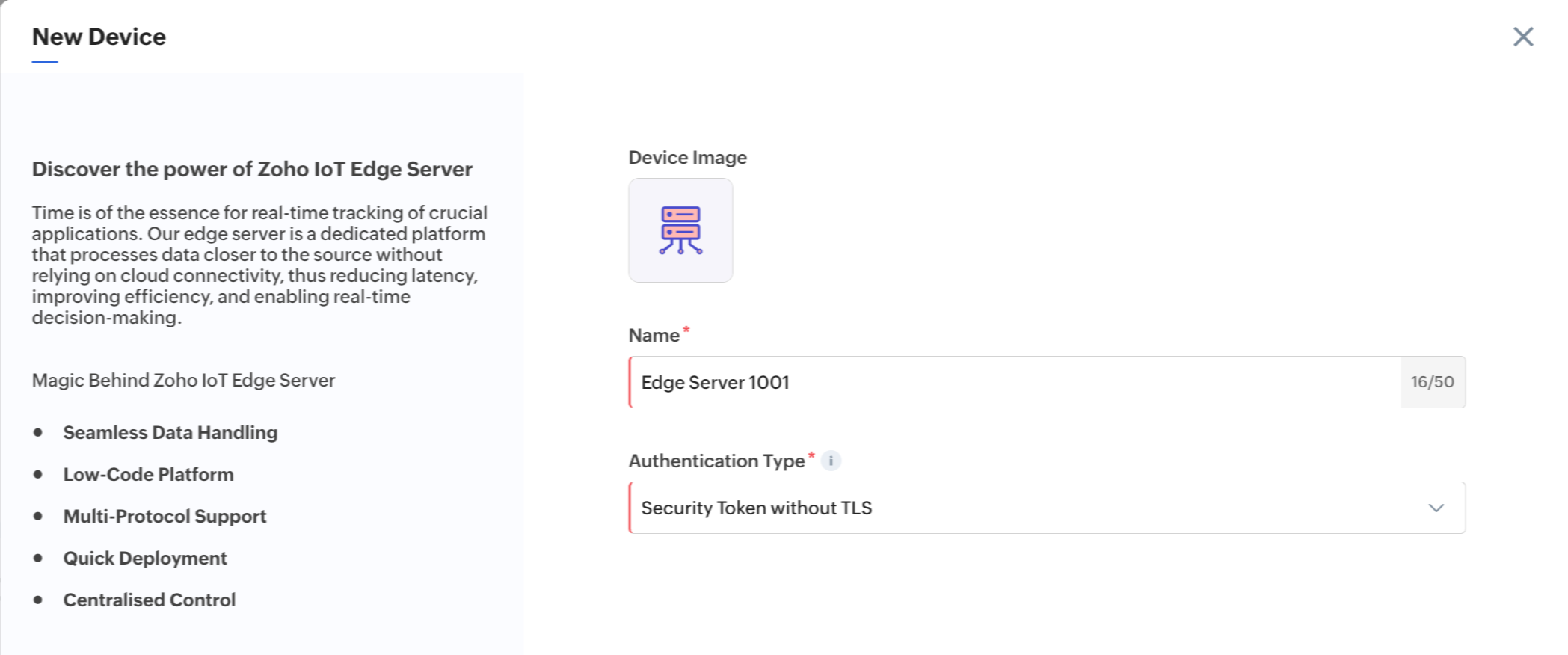
Task: Click the Multi-Protocol Support bullet
Action: point(165,516)
